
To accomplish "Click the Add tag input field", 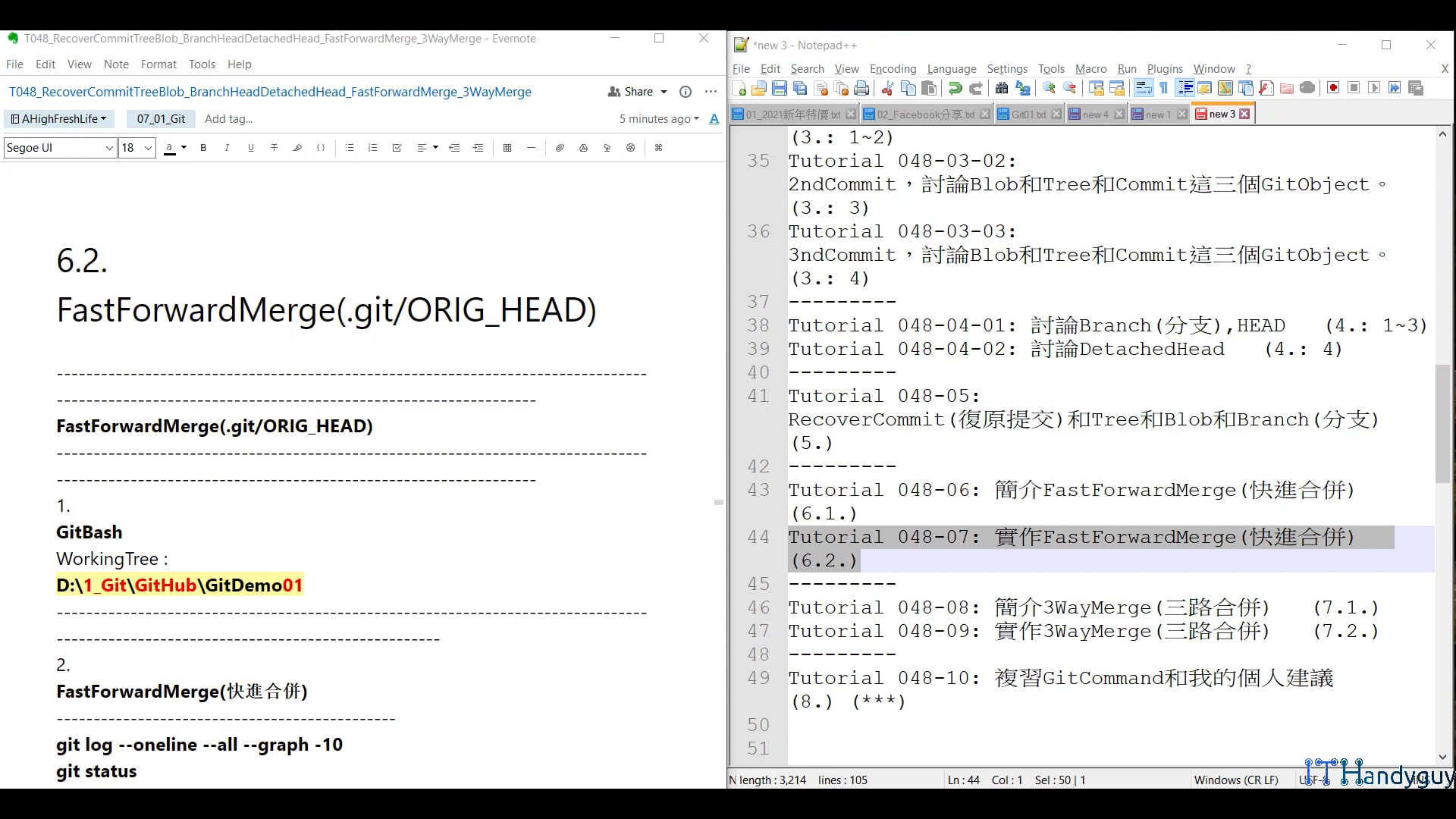I will pos(228,119).
